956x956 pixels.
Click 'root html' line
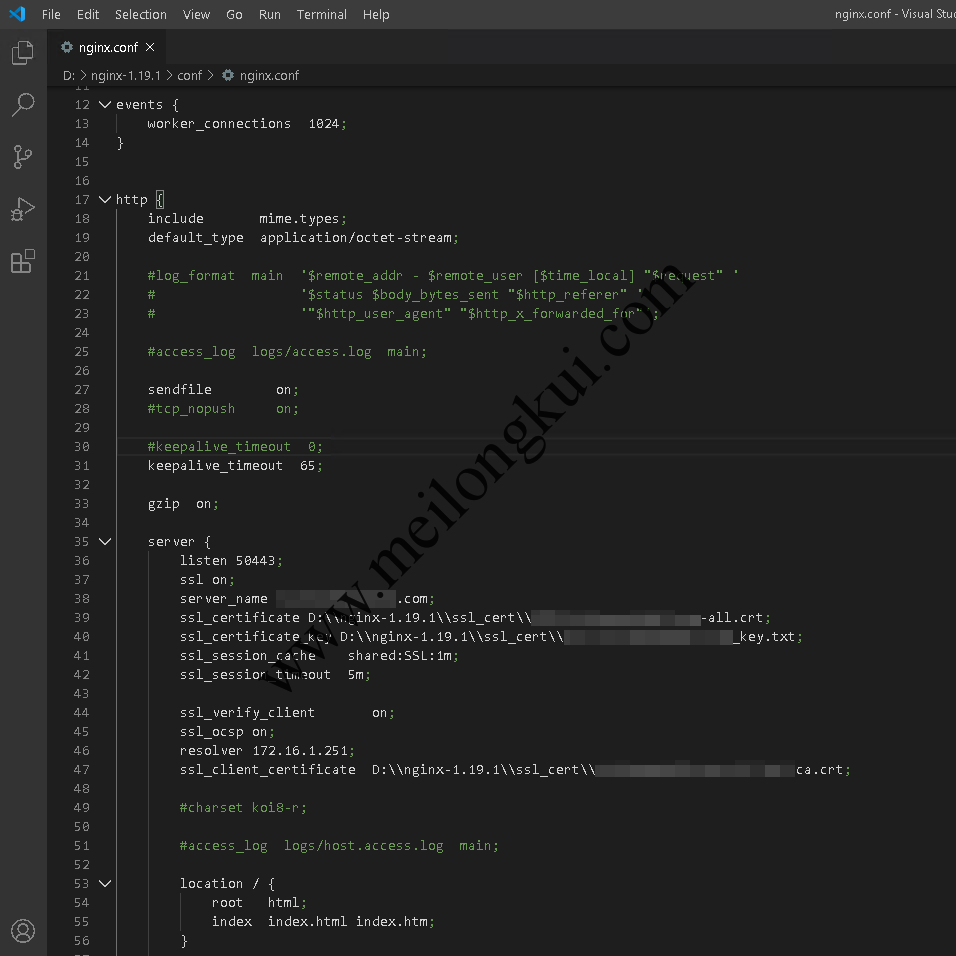(259, 902)
